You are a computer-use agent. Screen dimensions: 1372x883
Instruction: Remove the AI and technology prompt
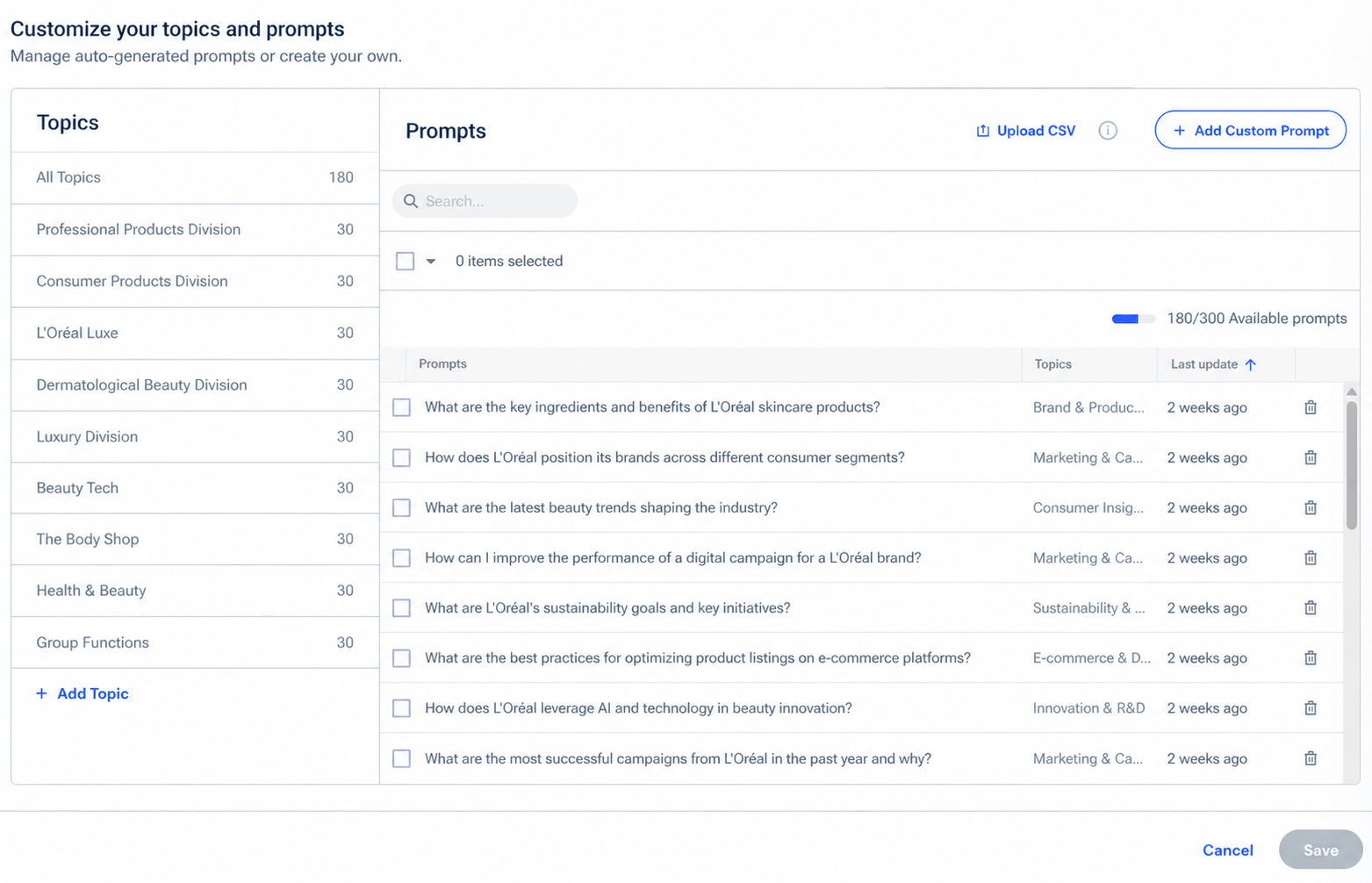[x=1311, y=707]
